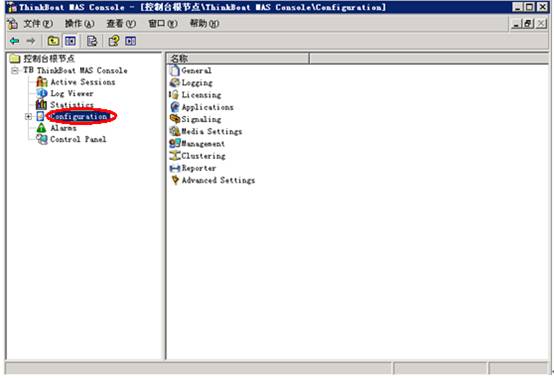This screenshot has width=554, height=379.
Task: Select the Applications list entry
Action: point(207,107)
